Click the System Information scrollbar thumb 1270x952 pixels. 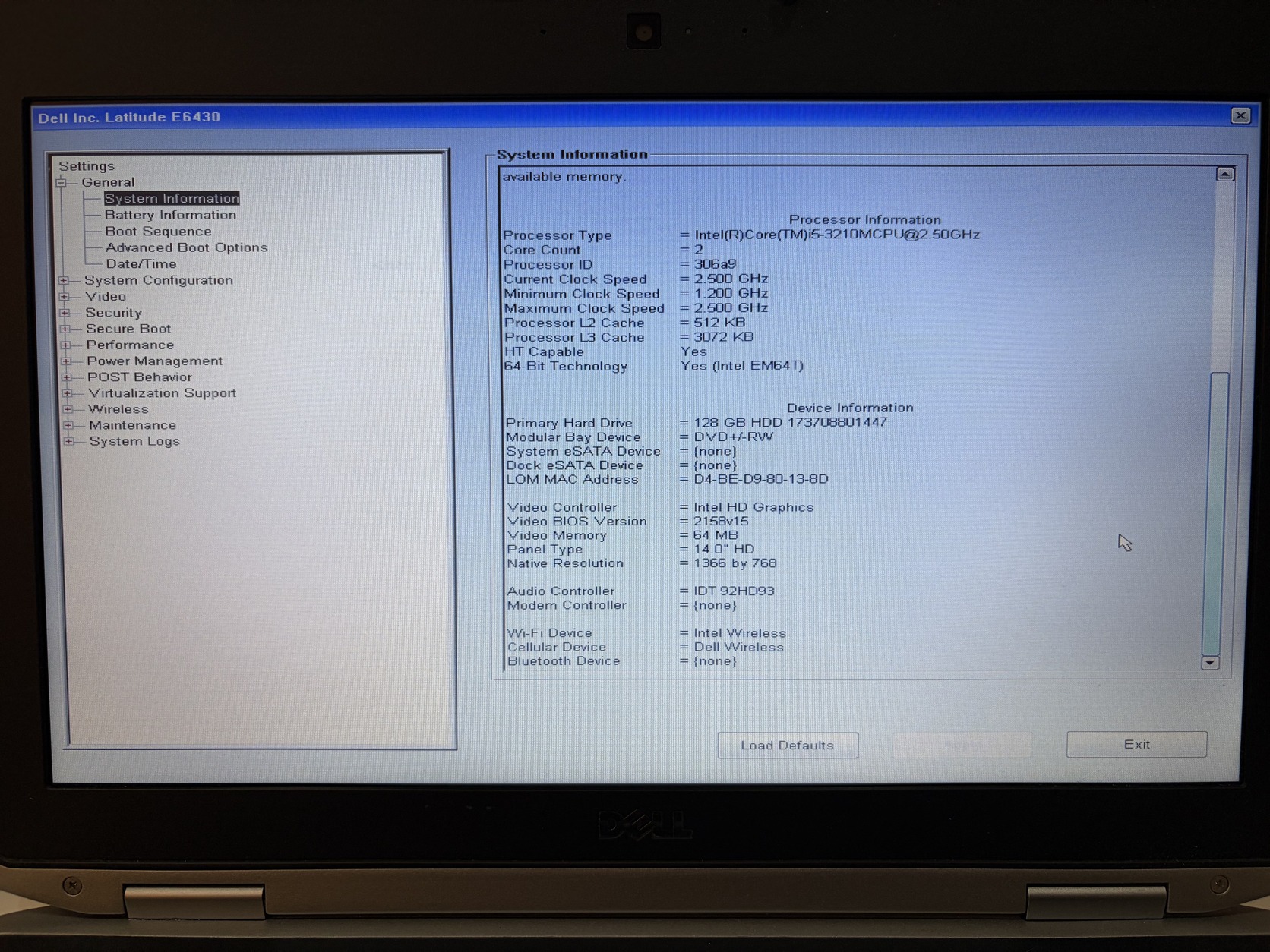[1214, 512]
